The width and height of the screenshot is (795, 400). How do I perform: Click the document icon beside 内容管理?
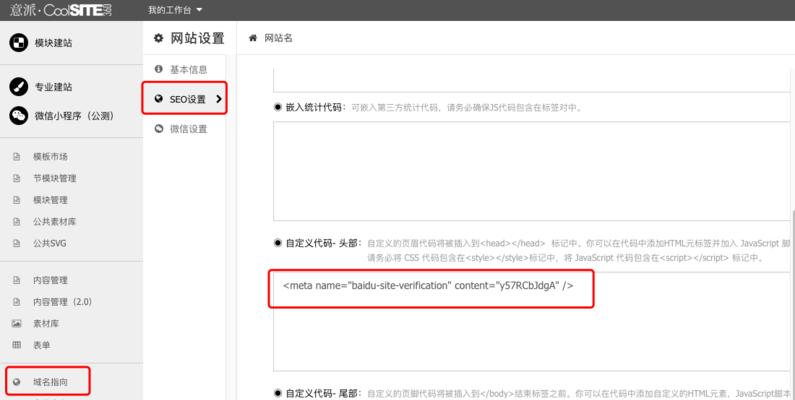point(16,280)
